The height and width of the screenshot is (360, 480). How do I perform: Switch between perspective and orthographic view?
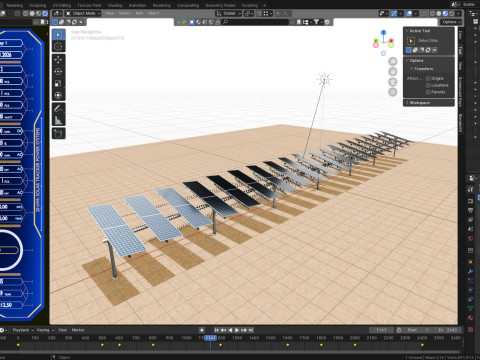(x=393, y=92)
